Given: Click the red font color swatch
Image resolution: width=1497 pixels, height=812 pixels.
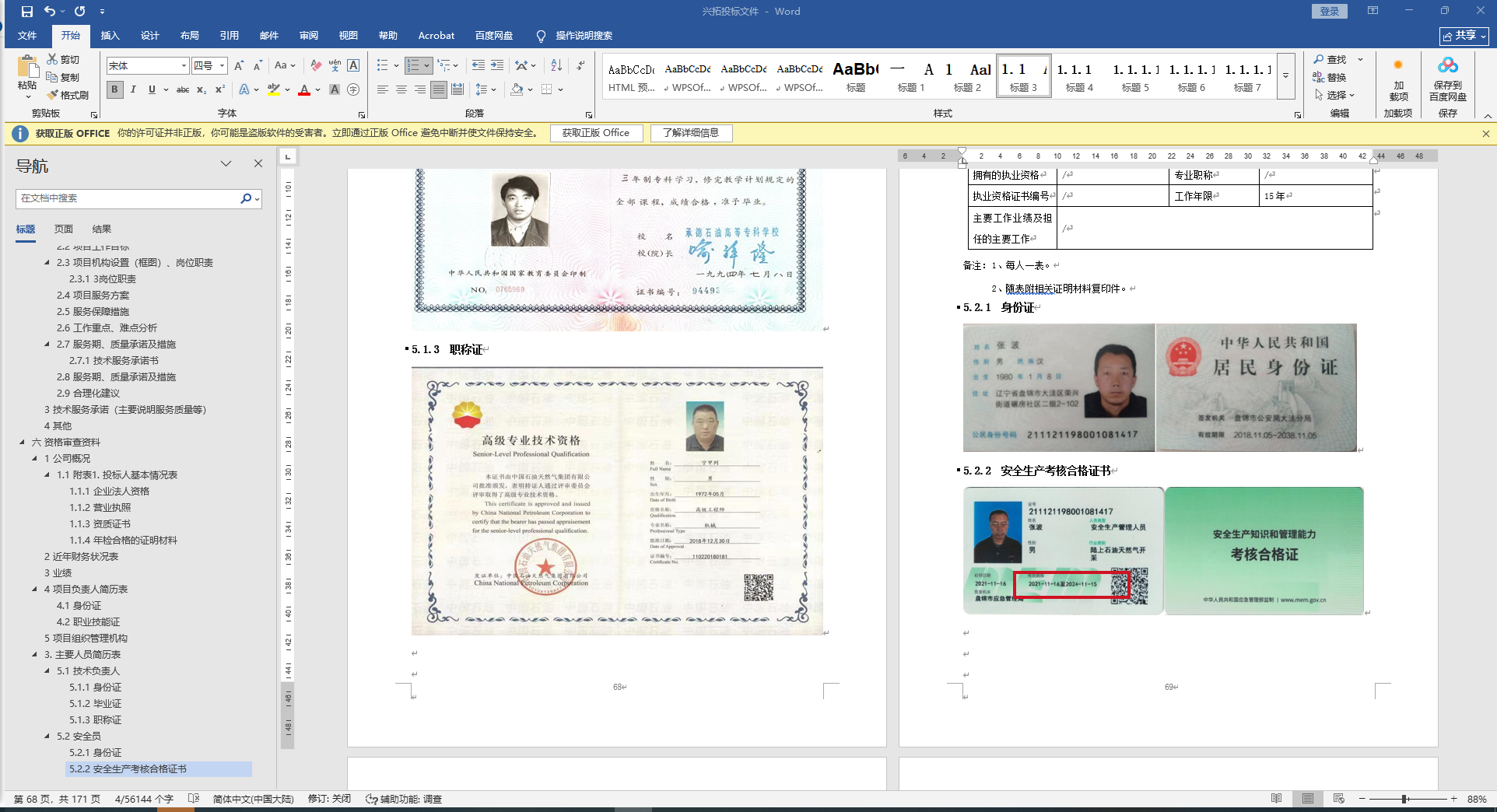Looking at the screenshot, I should [304, 90].
